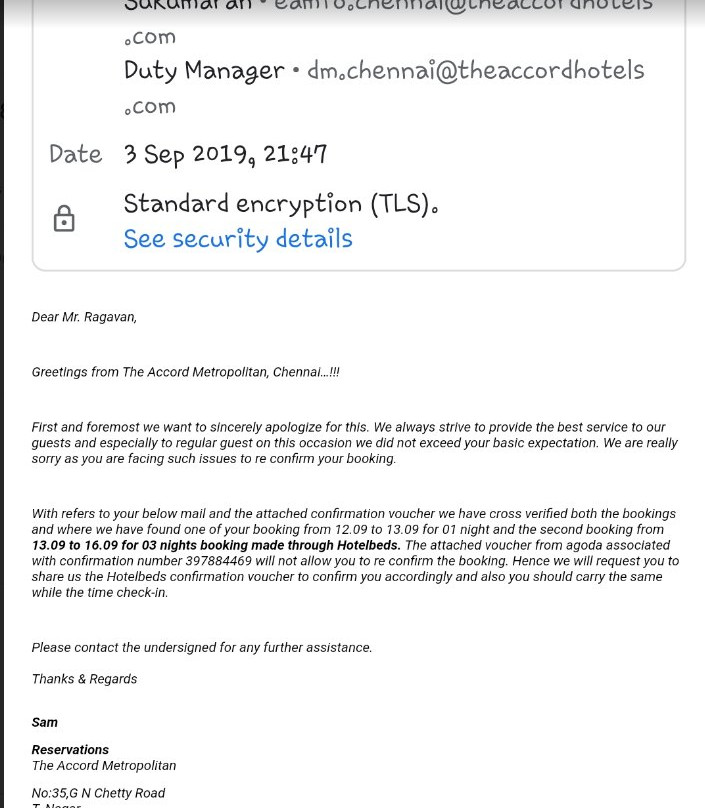Click the bold 13.09 to 16.09 booking text

pyautogui.click(x=215, y=545)
